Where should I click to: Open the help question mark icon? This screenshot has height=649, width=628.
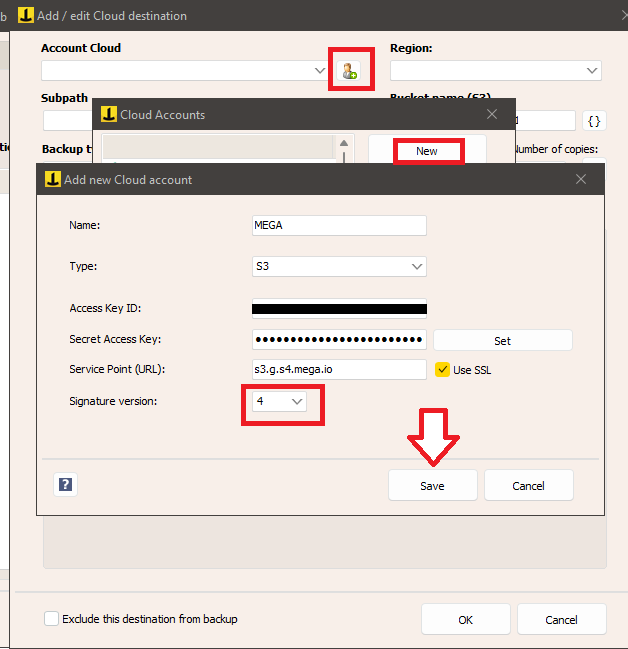[66, 485]
